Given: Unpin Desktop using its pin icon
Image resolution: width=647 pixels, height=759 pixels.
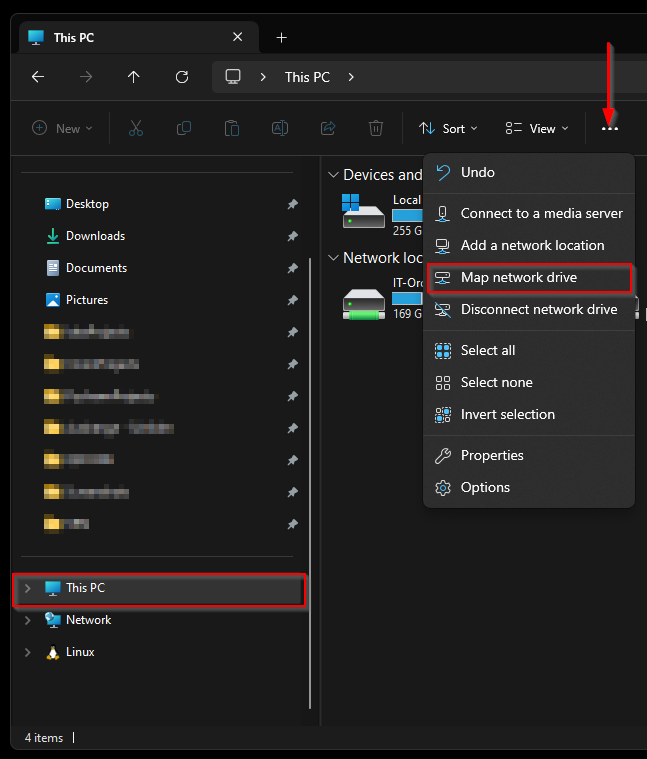Looking at the screenshot, I should [x=292, y=204].
